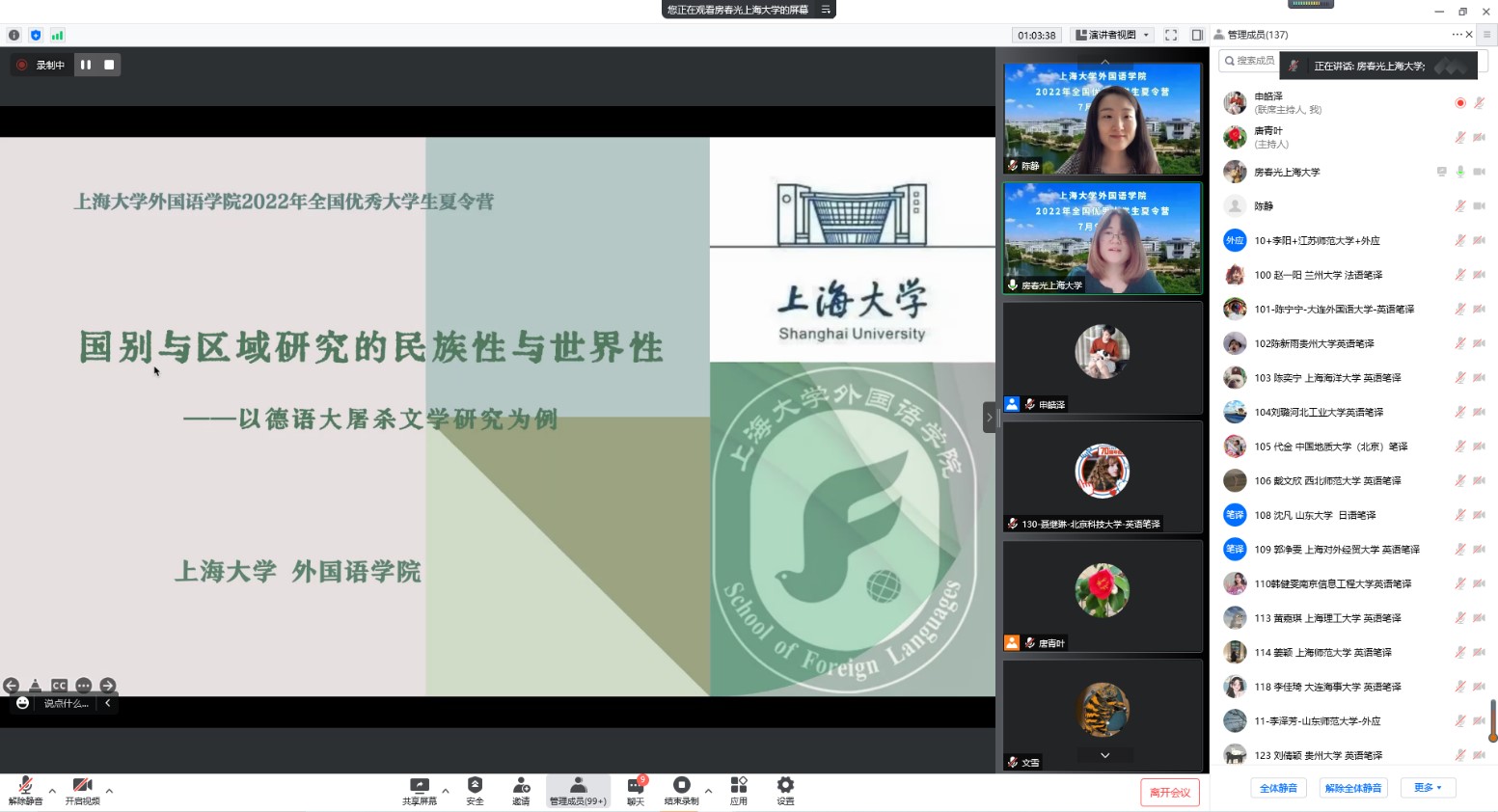Screen dimensions: 1498x812
Task: Turn on camera with 开启视频
Action: [x=83, y=791]
